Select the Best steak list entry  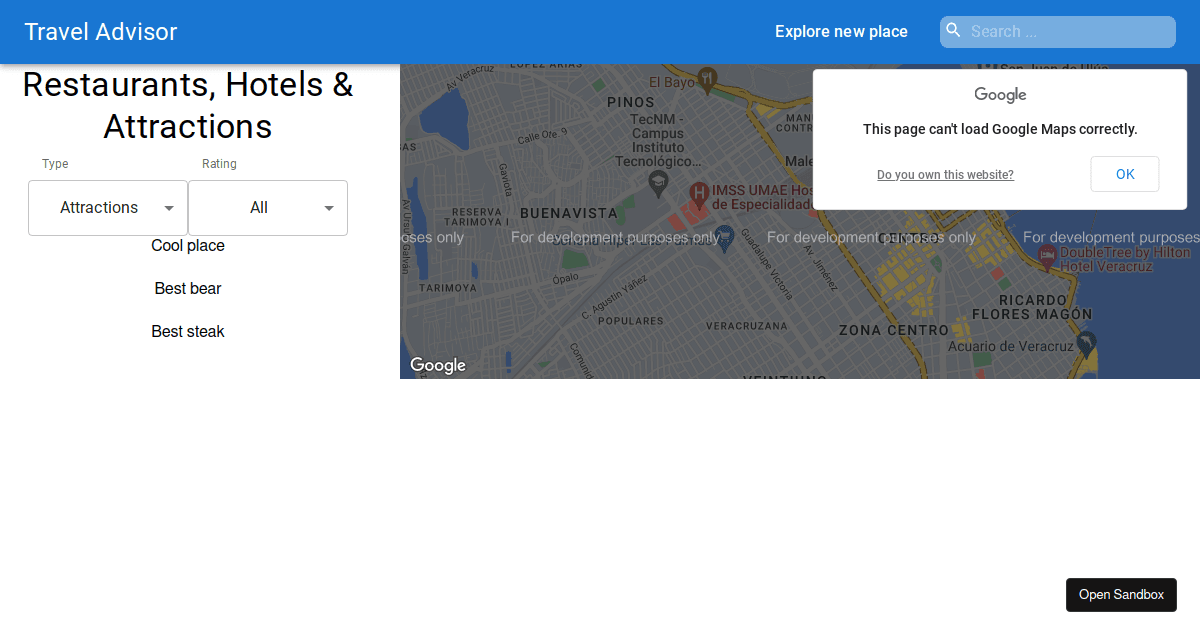point(187,331)
